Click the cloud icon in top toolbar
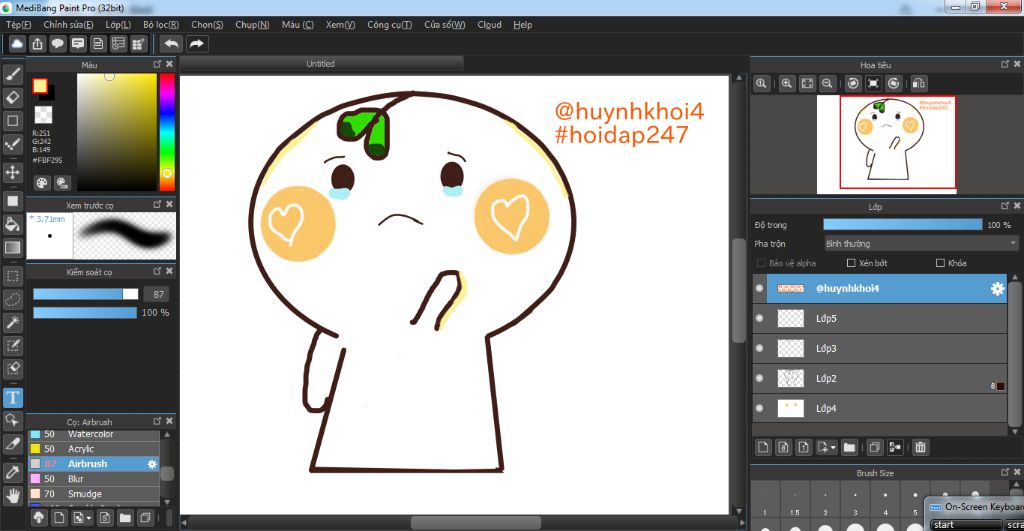The image size is (1024, 531). [17, 44]
